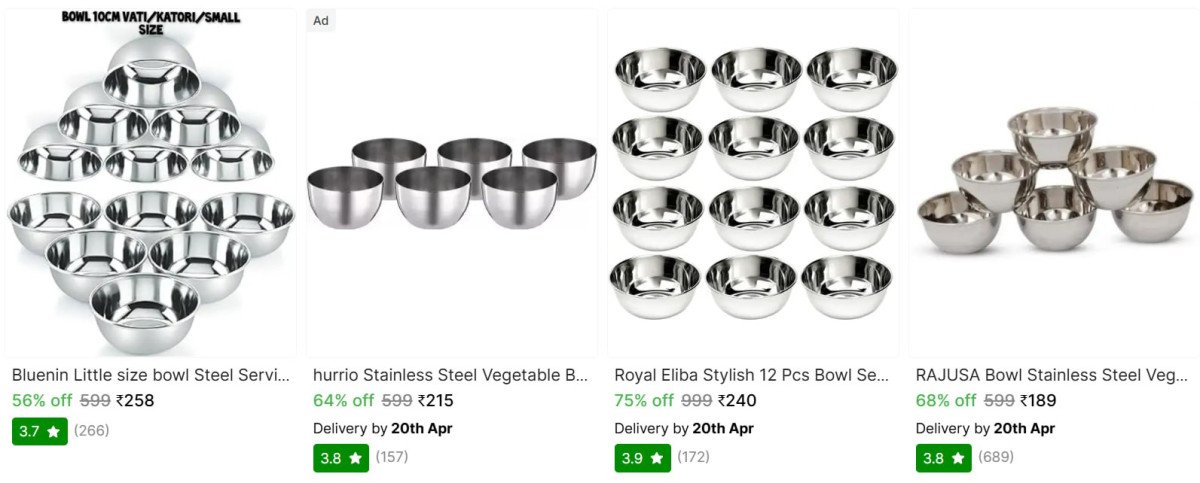The image size is (1200, 483).
Task: Click the RAJUSA Bowl Stainless Steel title
Action: coord(1052,375)
